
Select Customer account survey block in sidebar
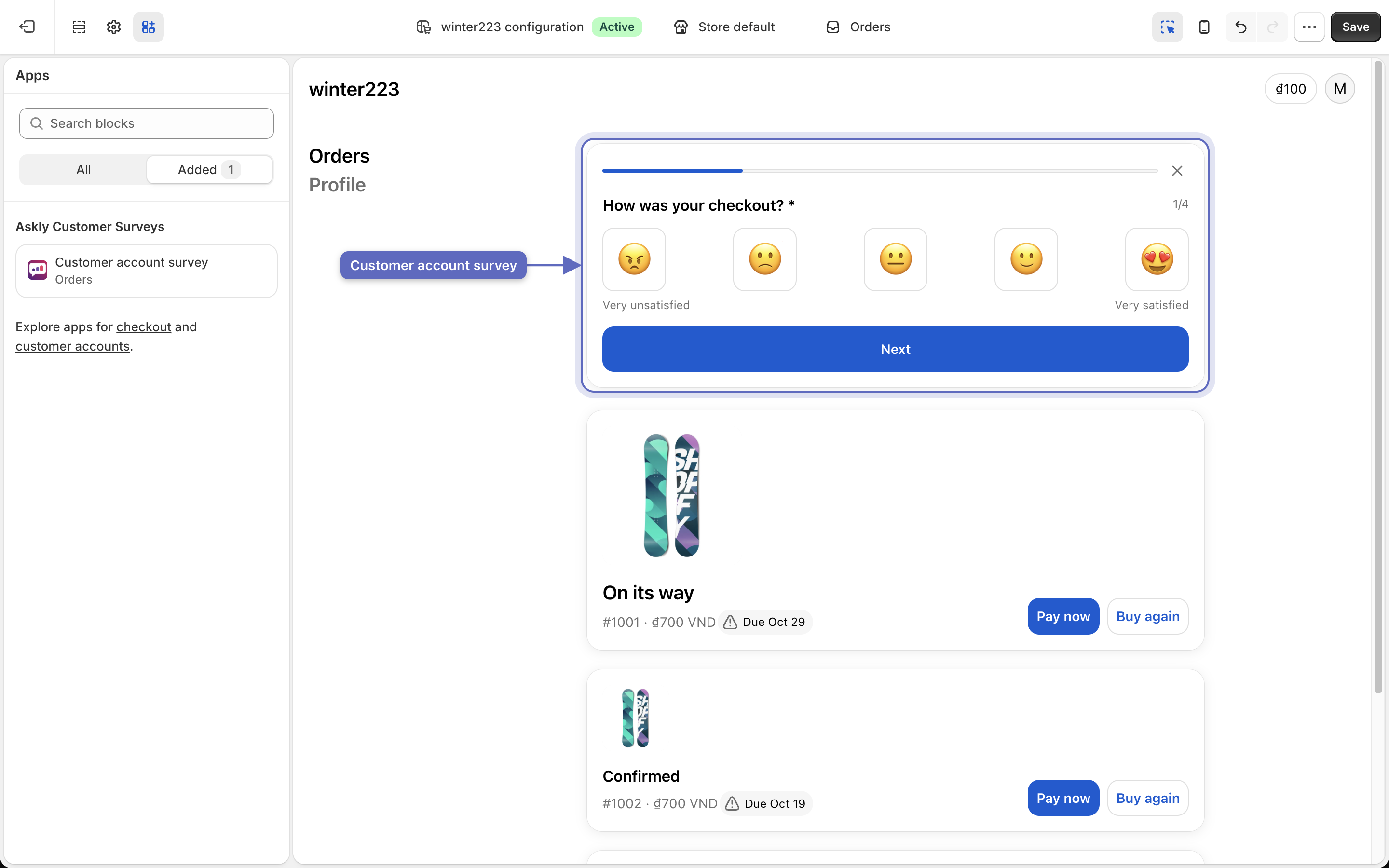[146, 271]
